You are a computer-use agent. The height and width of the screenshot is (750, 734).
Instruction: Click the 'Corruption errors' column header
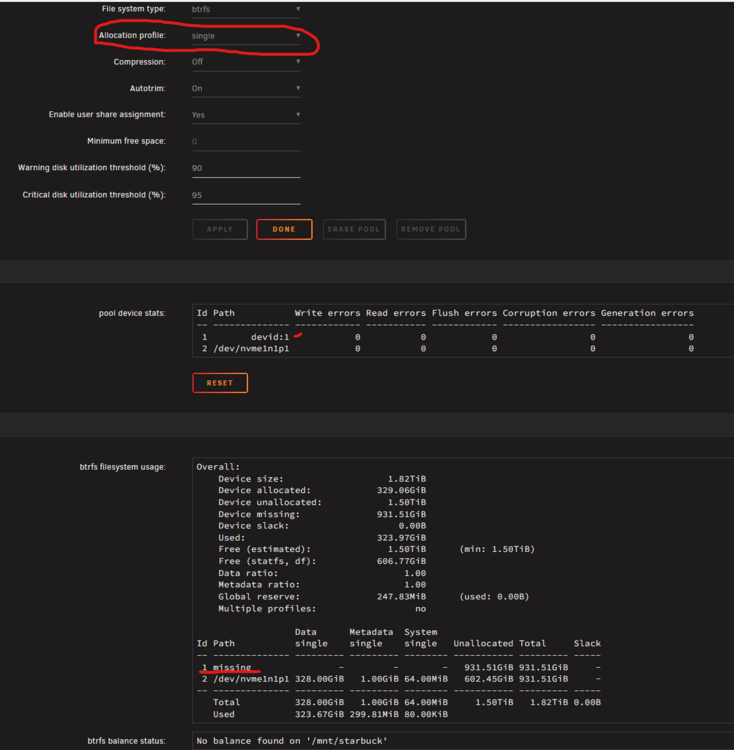tap(548, 313)
